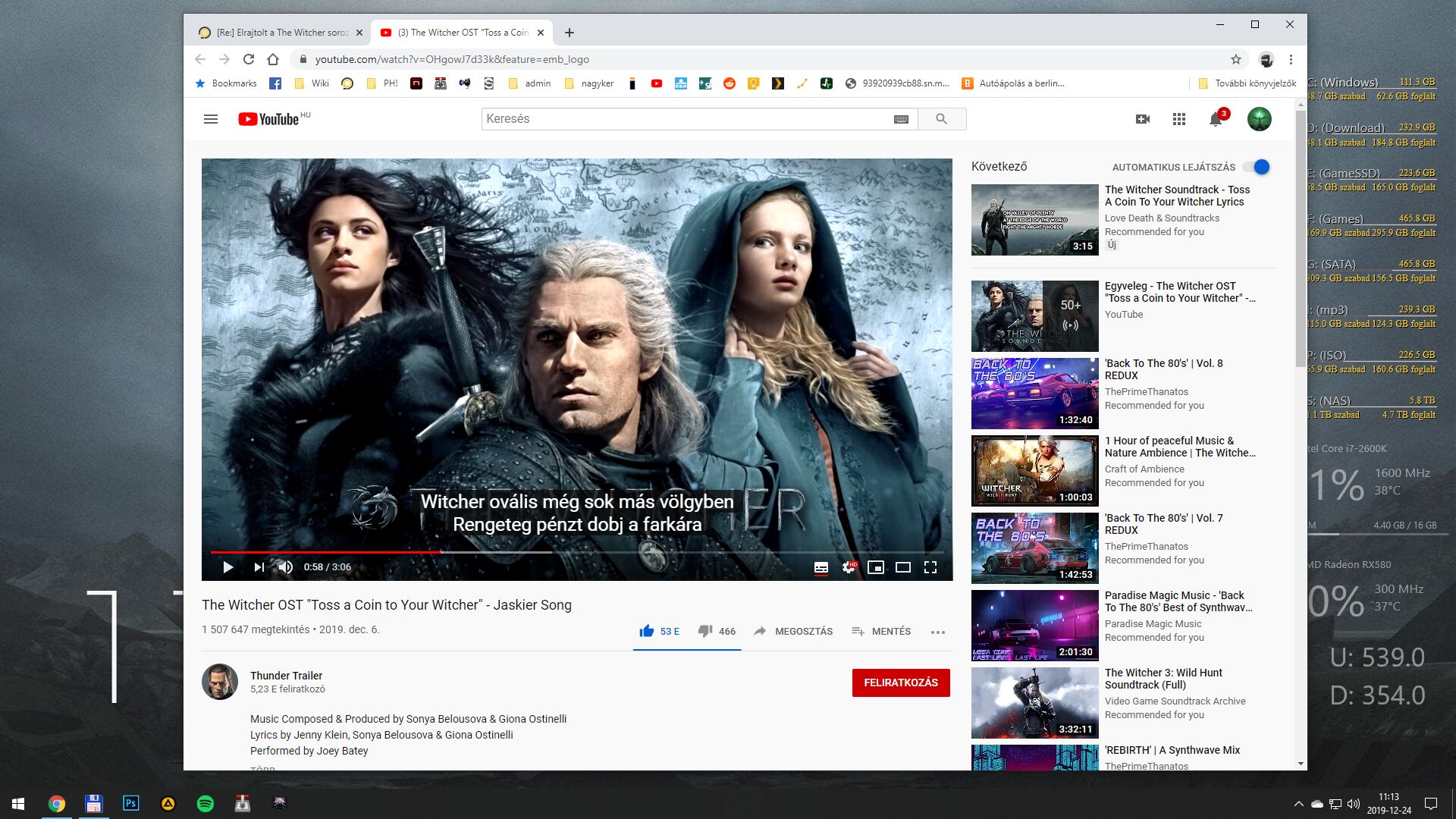Screen dimensions: 1456x819
Task: Open the Wiki bookmark folder
Action: coord(311,83)
